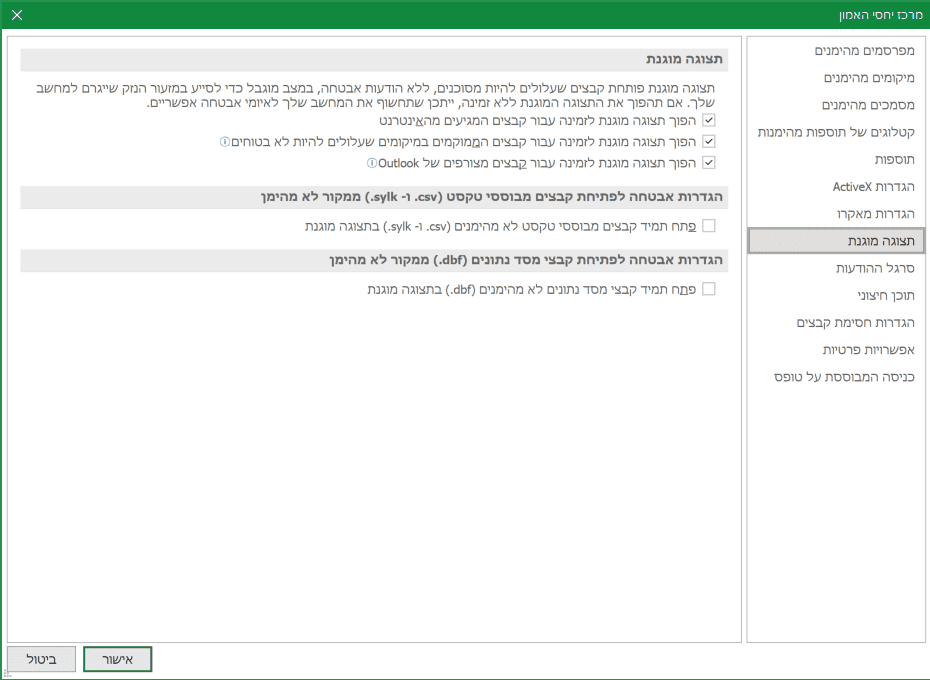Open הגדרות מאקרו (Macro Settings)
Screen dimensions: 930x680
point(836,214)
